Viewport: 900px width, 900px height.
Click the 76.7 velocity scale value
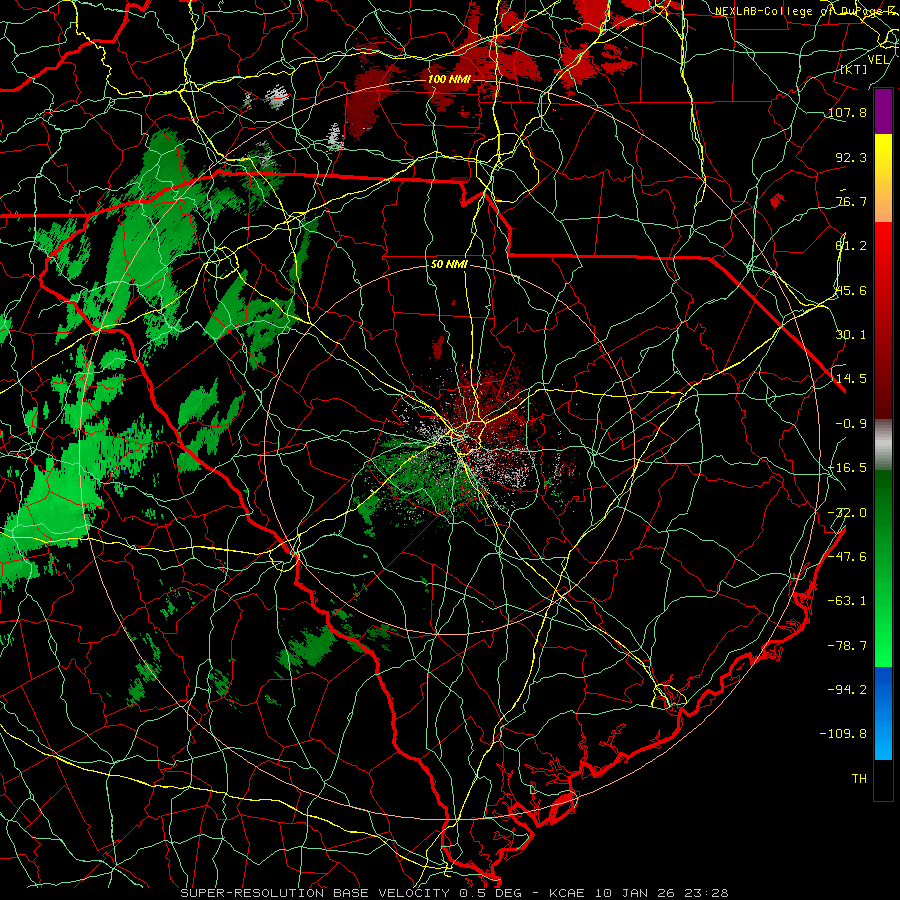point(851,201)
